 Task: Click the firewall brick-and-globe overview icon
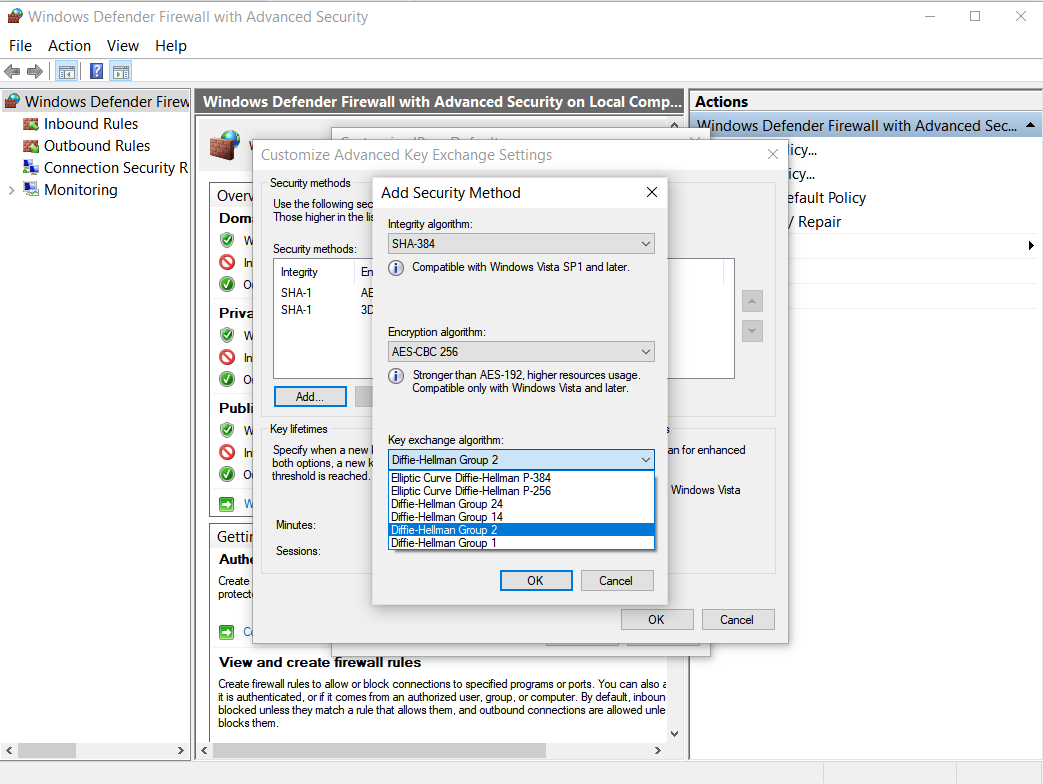click(x=225, y=145)
